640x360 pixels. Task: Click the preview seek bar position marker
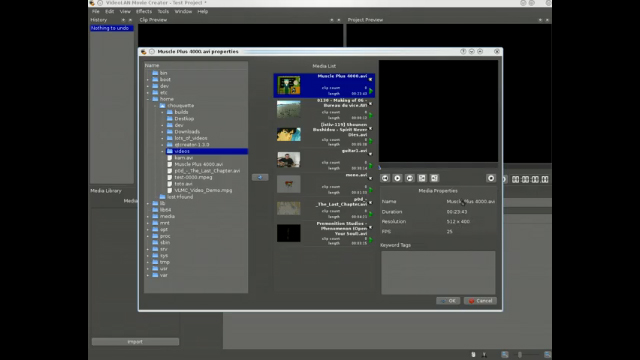click(x=379, y=167)
